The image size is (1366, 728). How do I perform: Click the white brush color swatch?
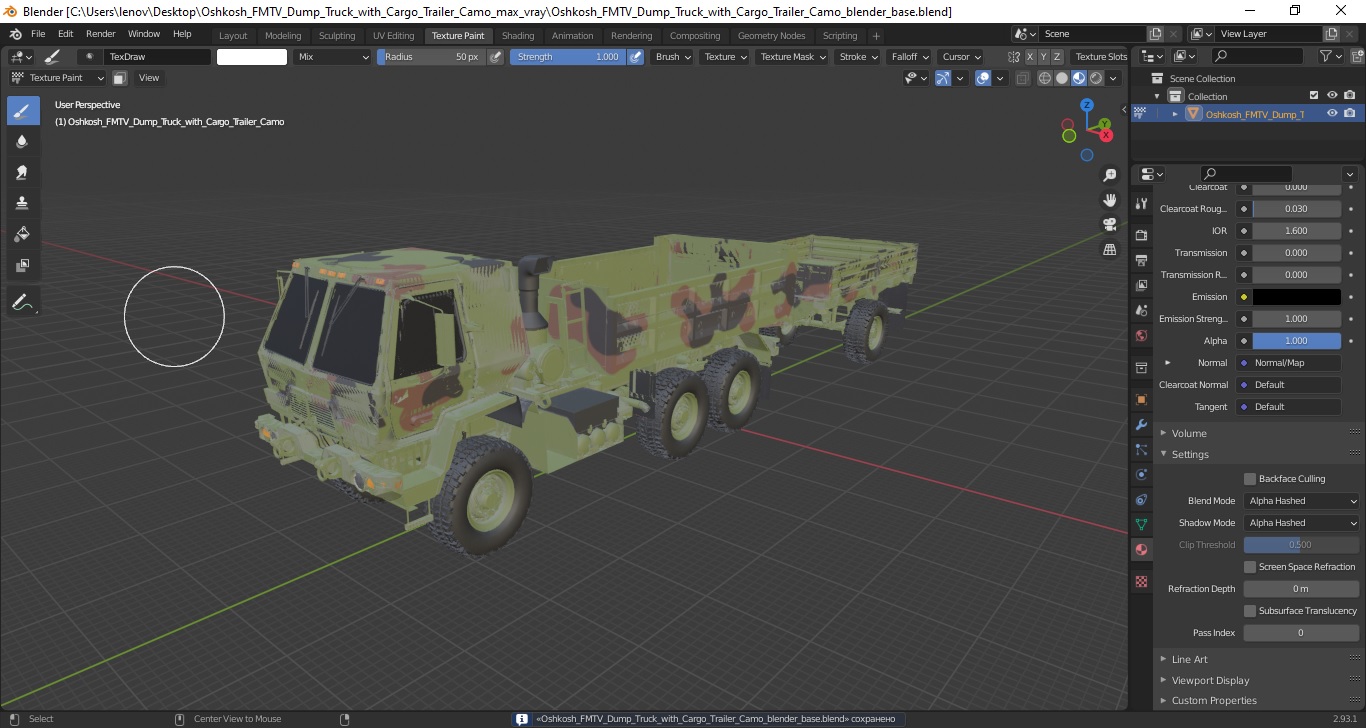point(252,57)
